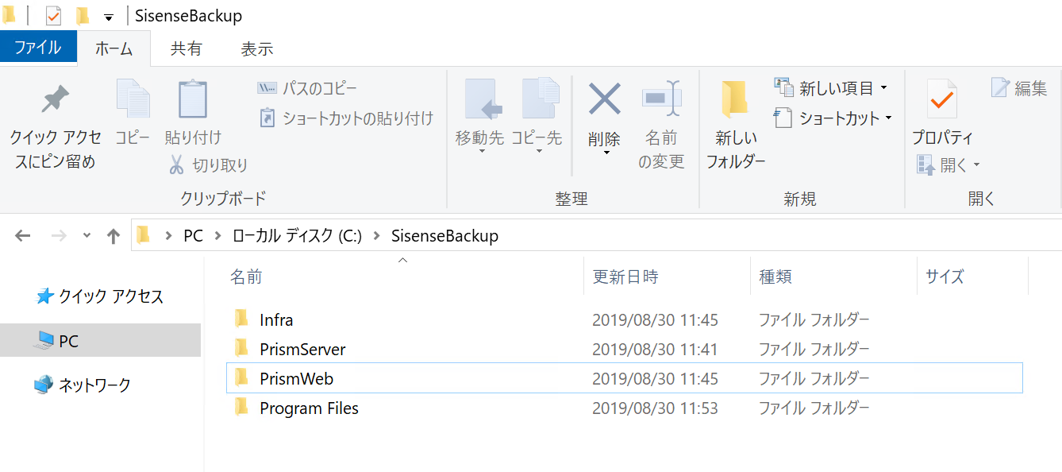Click the Quick Access star icon in the sidebar
This screenshot has height=472, width=1062.
pos(45,296)
